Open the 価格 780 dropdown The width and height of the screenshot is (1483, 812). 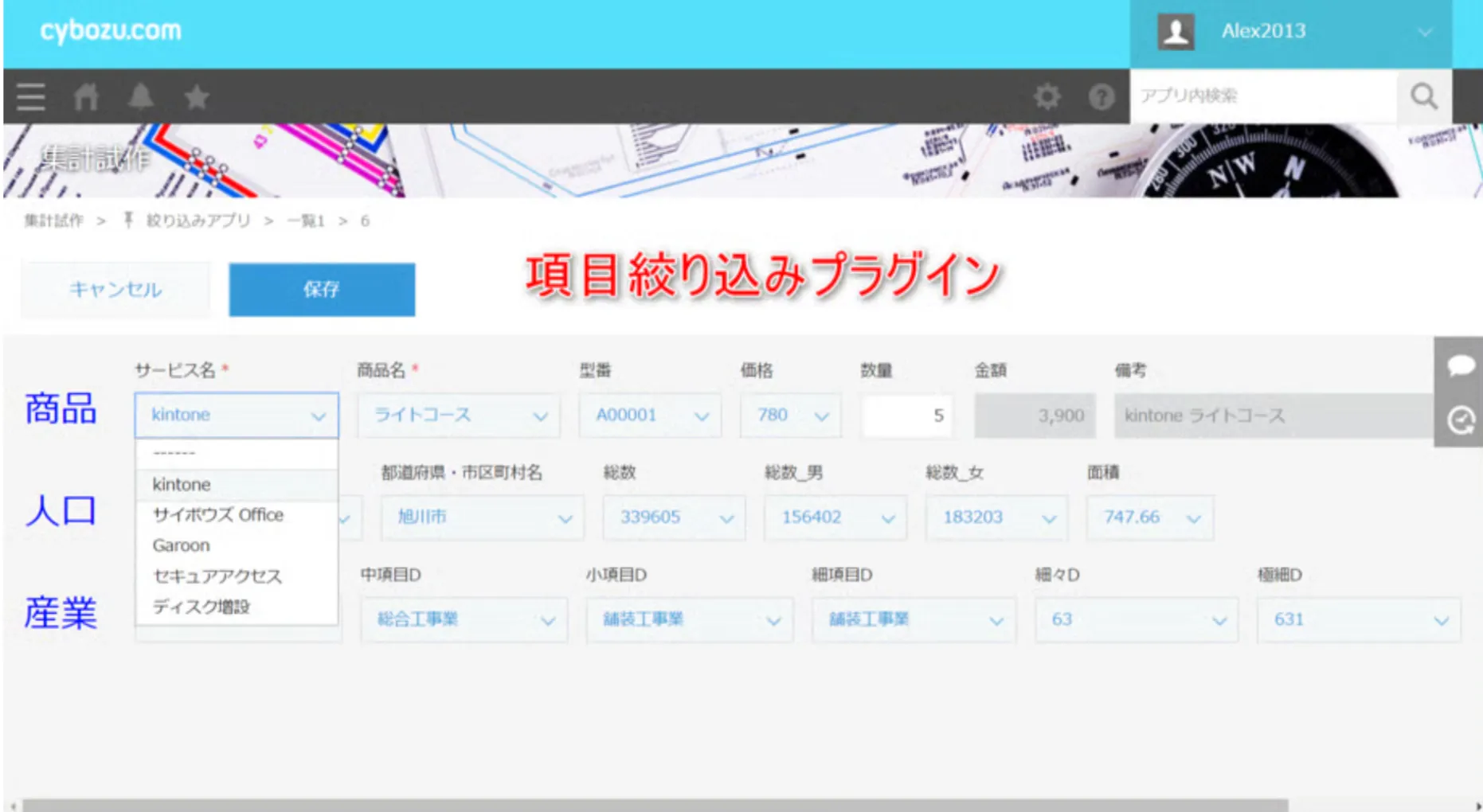[x=790, y=416]
